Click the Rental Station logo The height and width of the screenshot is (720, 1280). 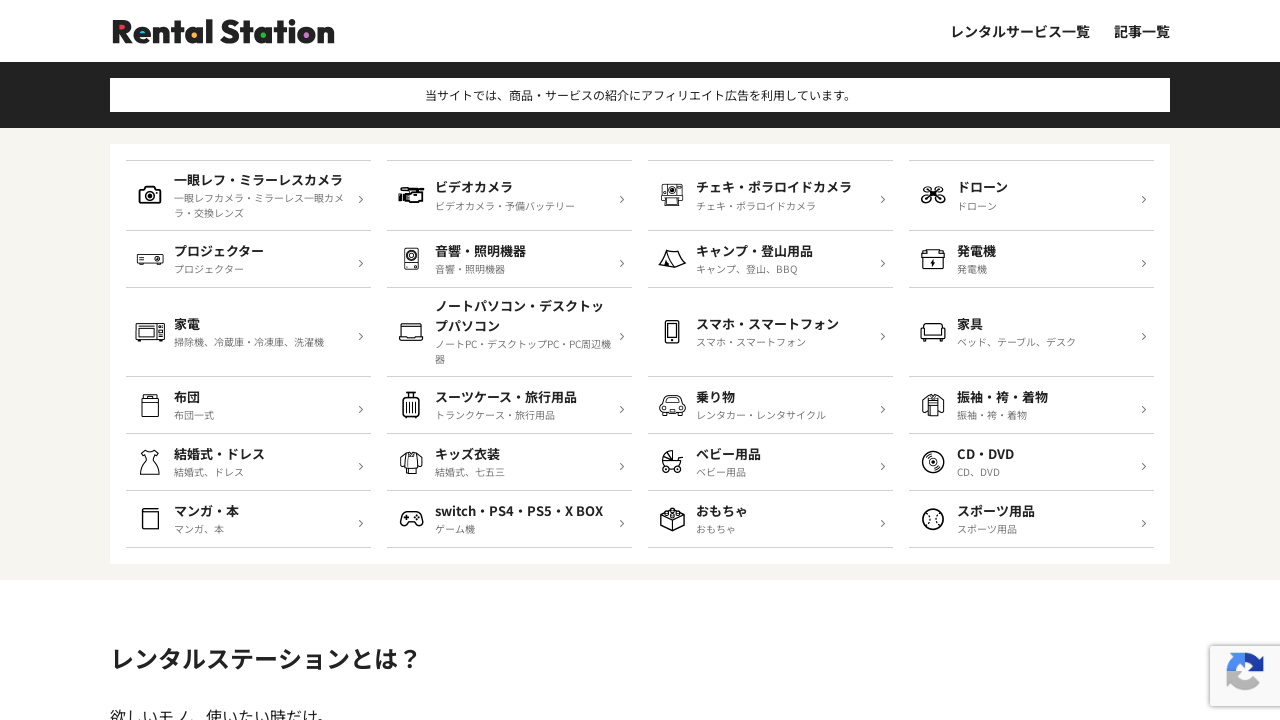[223, 32]
